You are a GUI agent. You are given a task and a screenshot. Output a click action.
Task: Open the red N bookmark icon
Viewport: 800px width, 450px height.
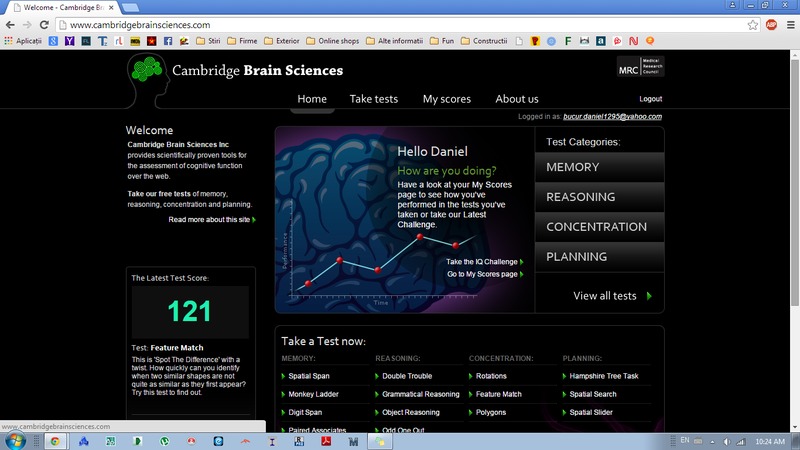pos(633,41)
